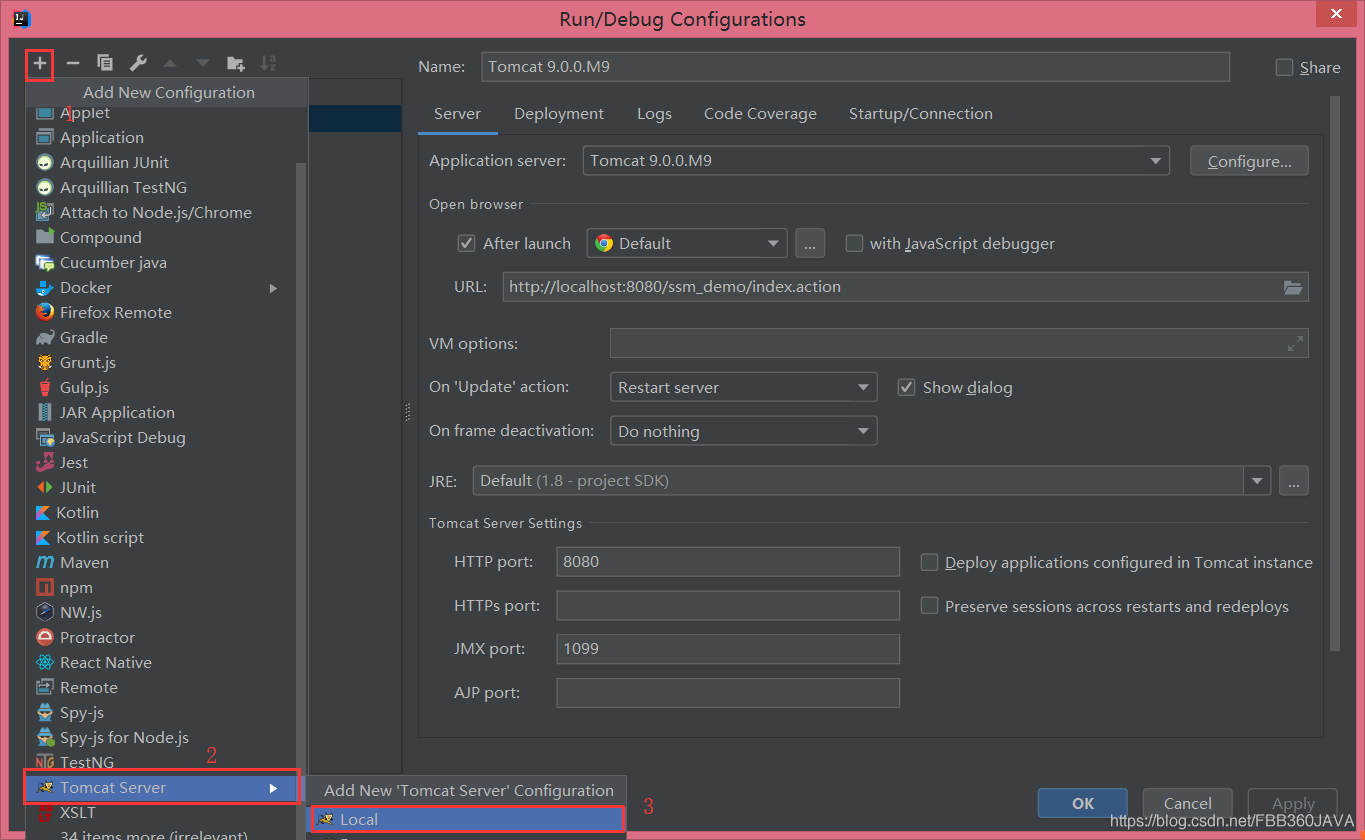Open the Application server dropdown
Image resolution: width=1365 pixels, height=840 pixels.
click(876, 160)
